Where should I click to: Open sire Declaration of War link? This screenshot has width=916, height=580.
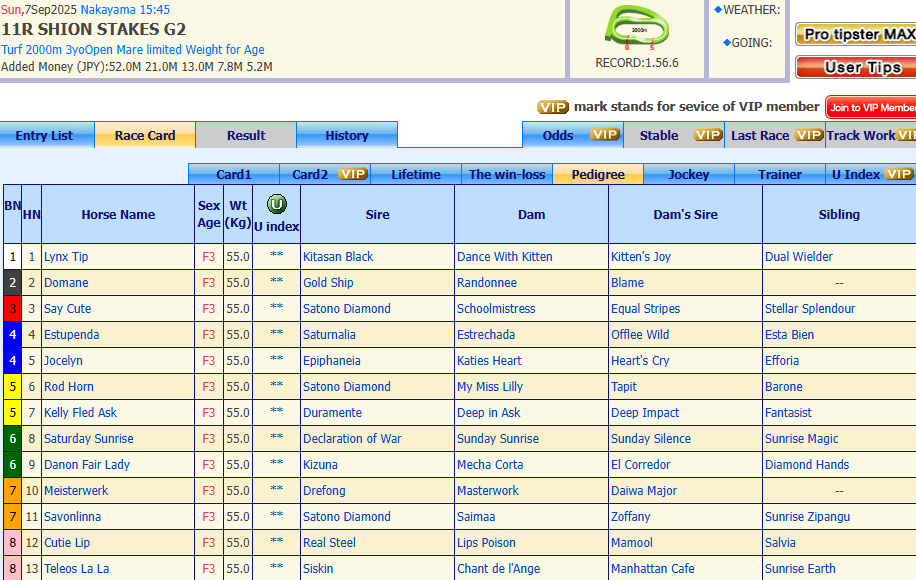click(x=352, y=439)
